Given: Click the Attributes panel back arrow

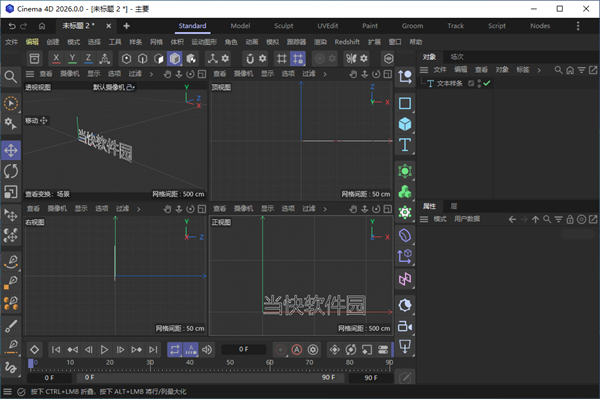Looking at the screenshot, I should [x=512, y=219].
